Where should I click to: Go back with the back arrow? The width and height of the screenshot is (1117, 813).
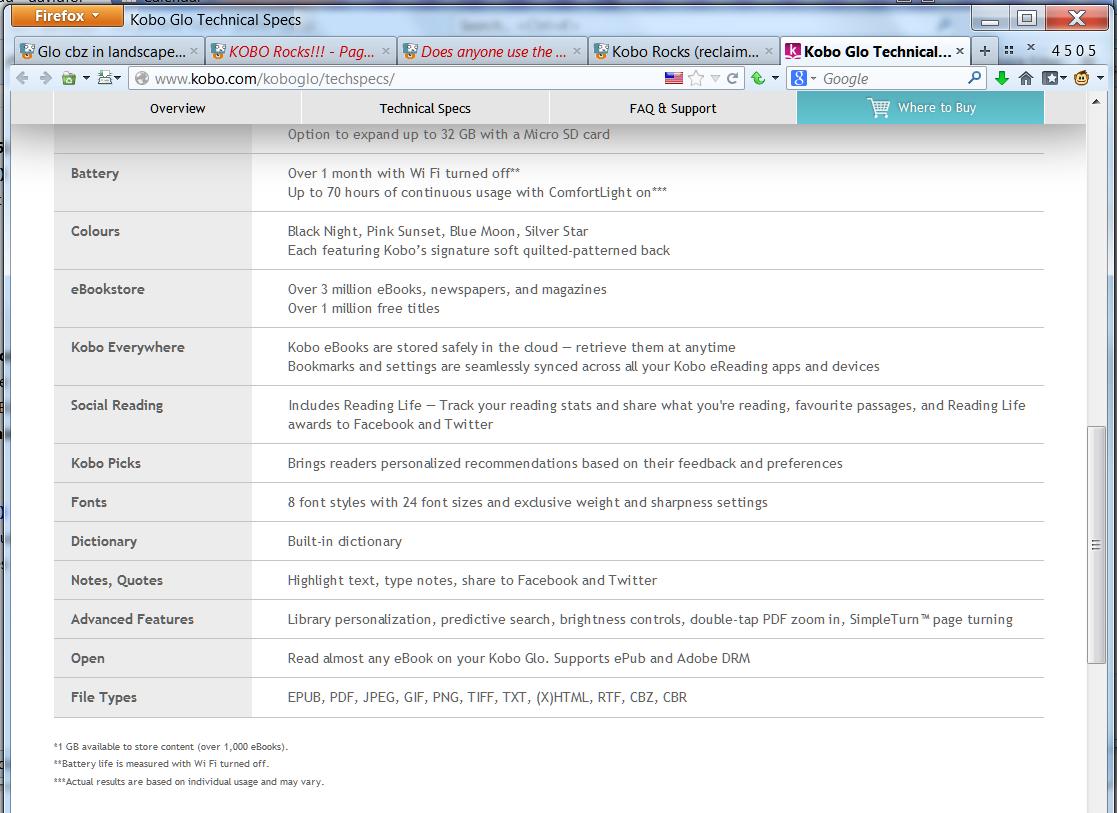pyautogui.click(x=22, y=78)
